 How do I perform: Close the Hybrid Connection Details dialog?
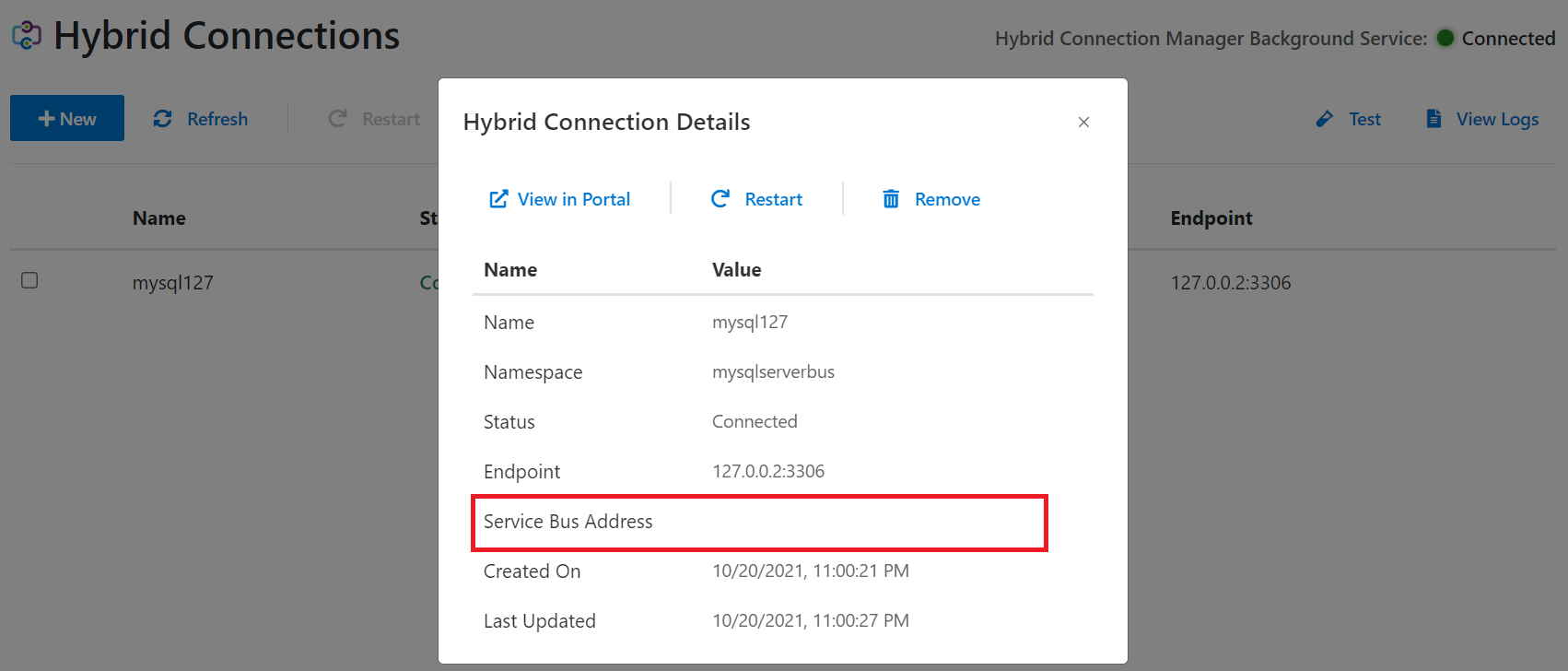(1083, 122)
